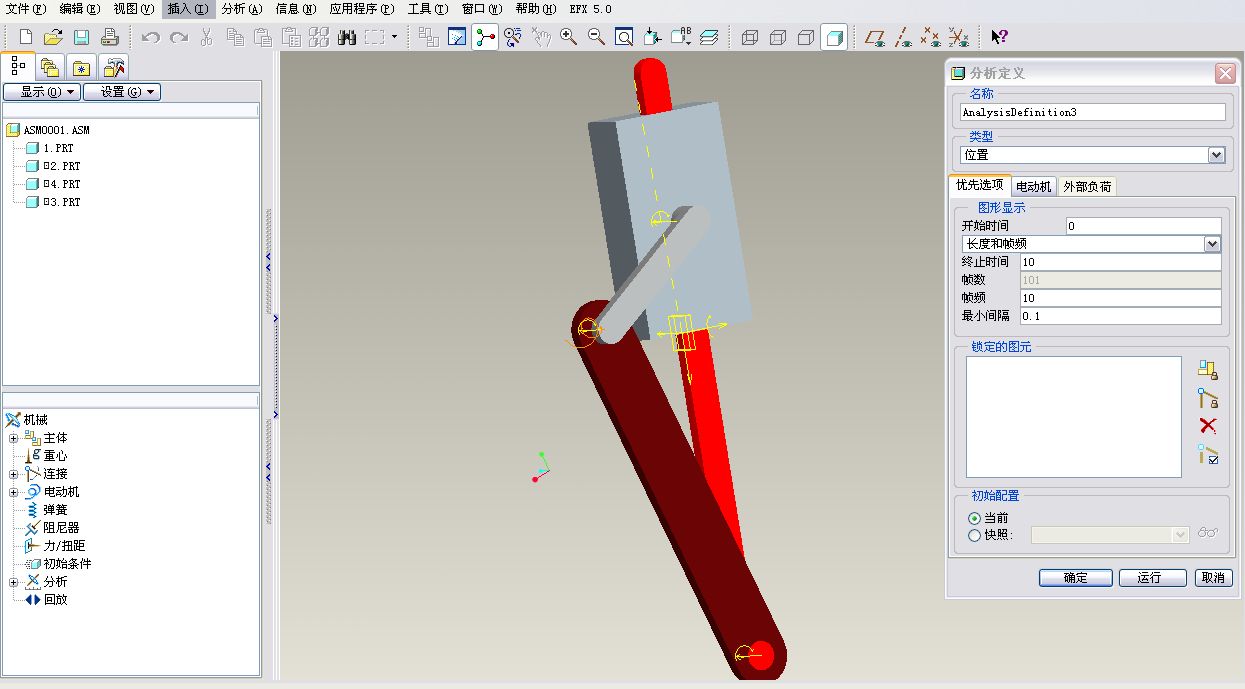Image resolution: width=1245 pixels, height=689 pixels.
Task: Click the 确定 button
Action: click(x=1076, y=578)
